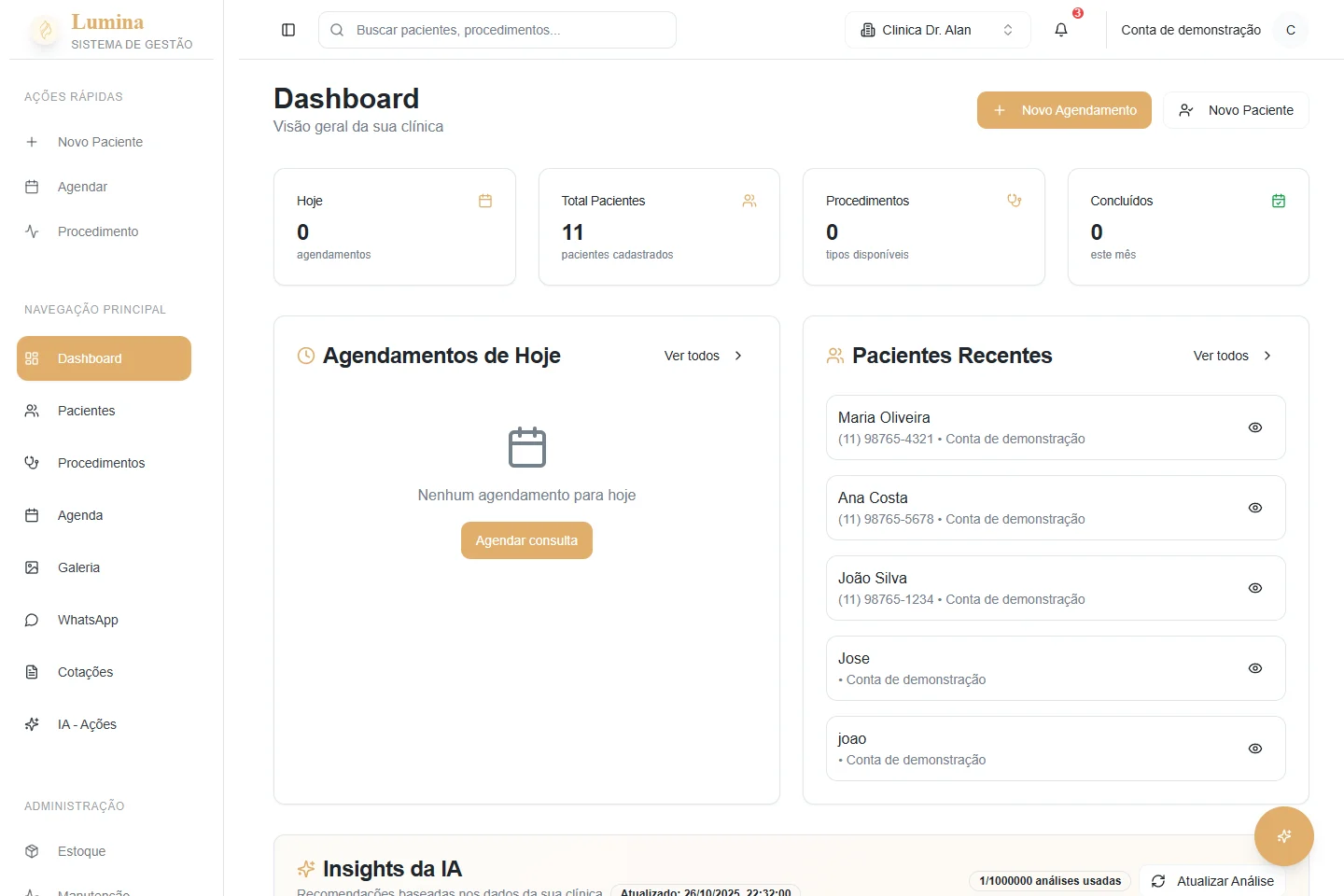Click the plus icon next to Novo Paciente in sidebar
This screenshot has height=896, width=1344.
[x=32, y=142]
